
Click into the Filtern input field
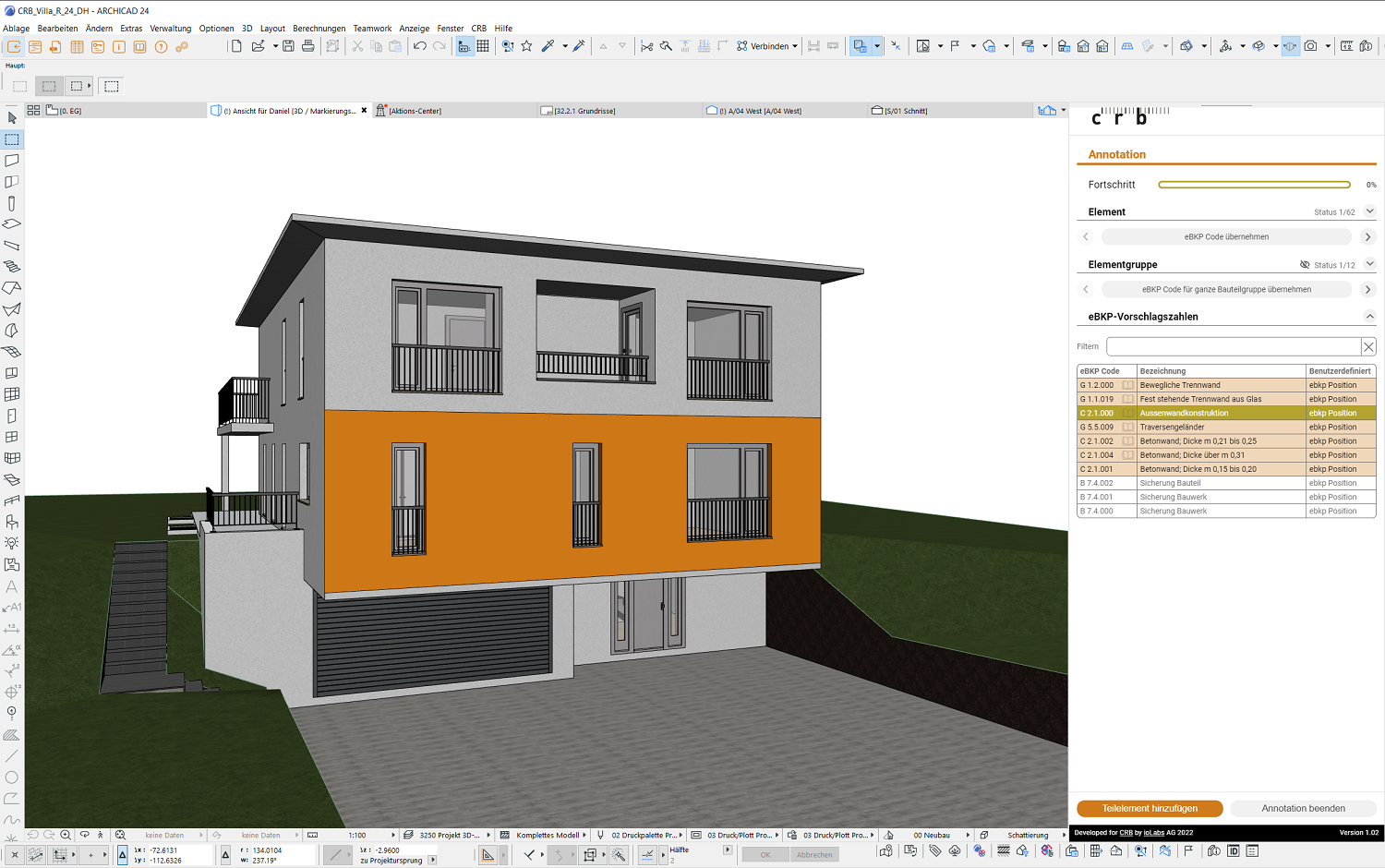tap(1234, 346)
